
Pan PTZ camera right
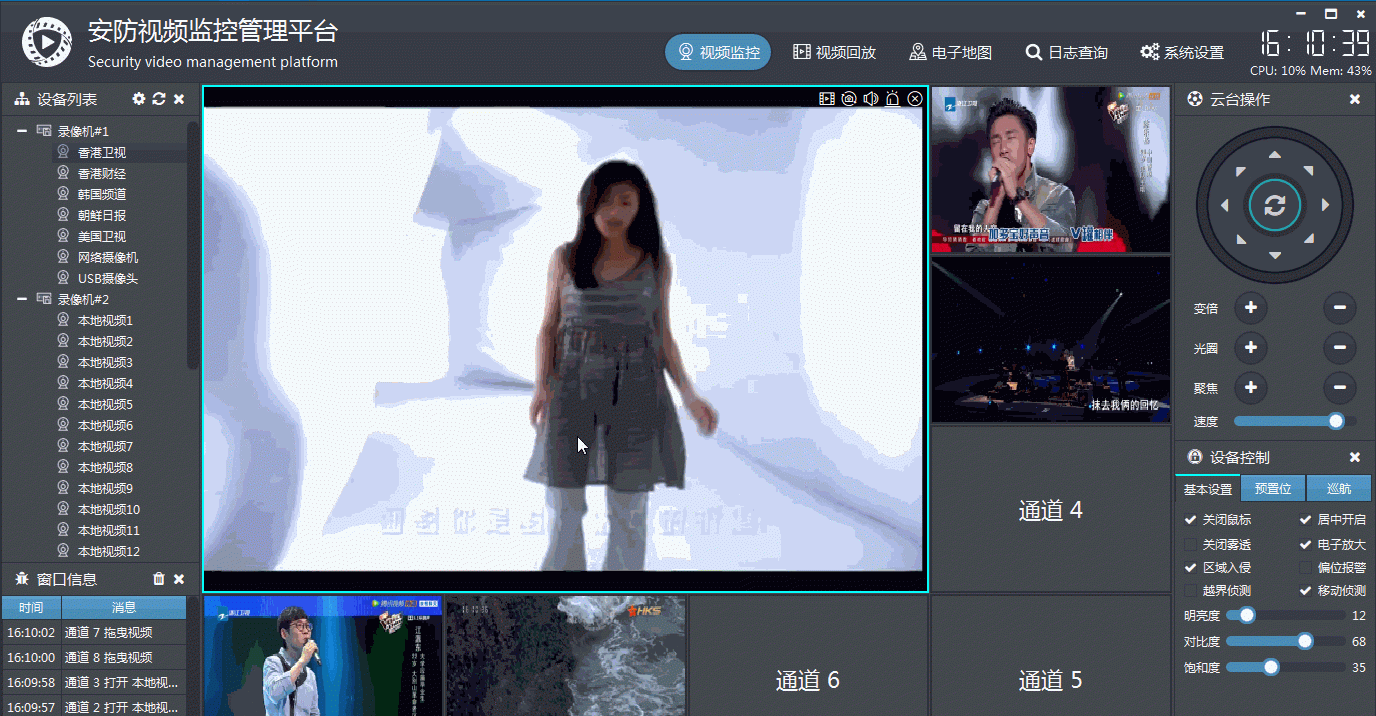point(1326,205)
